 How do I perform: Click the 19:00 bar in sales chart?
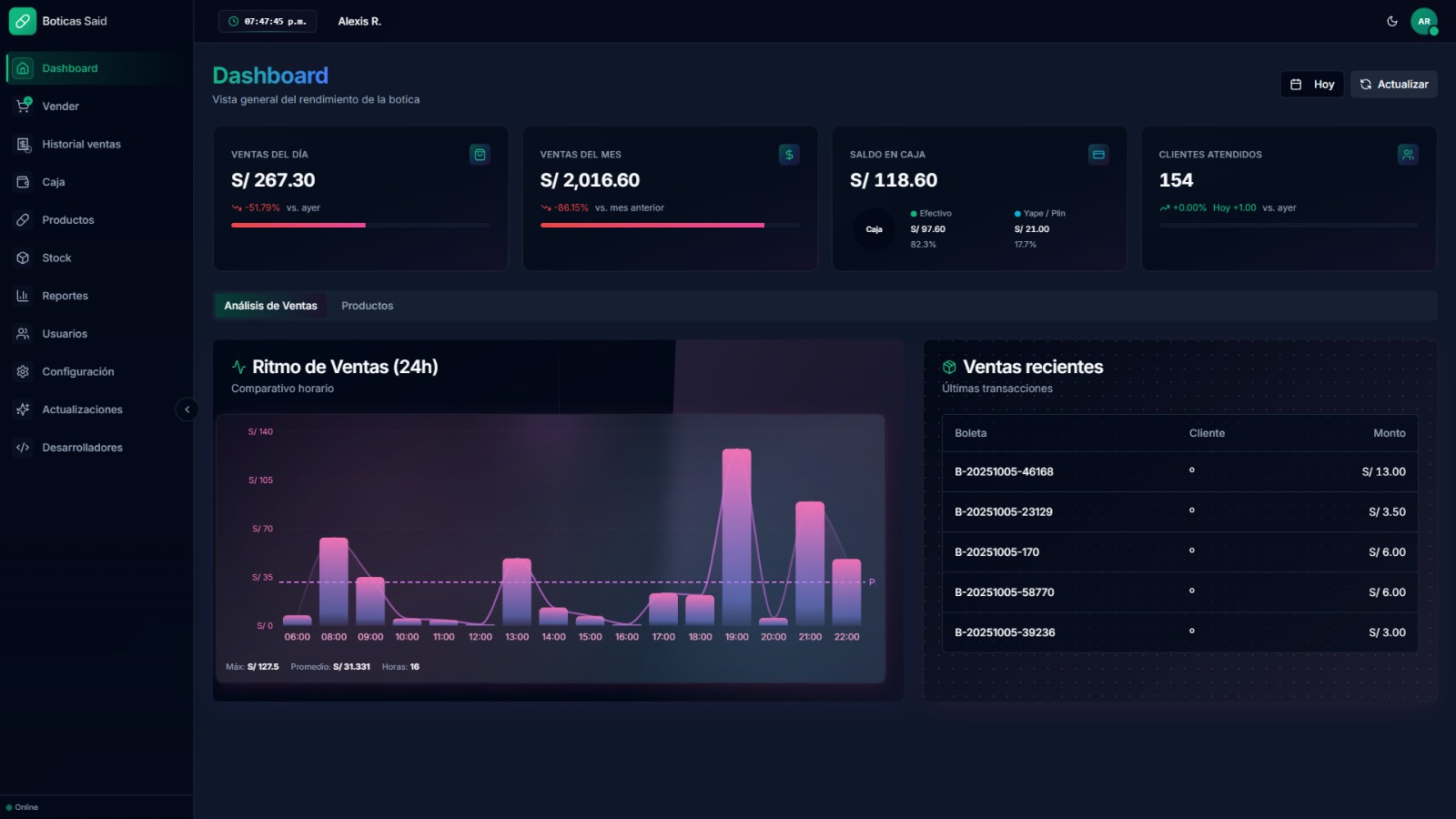736,537
